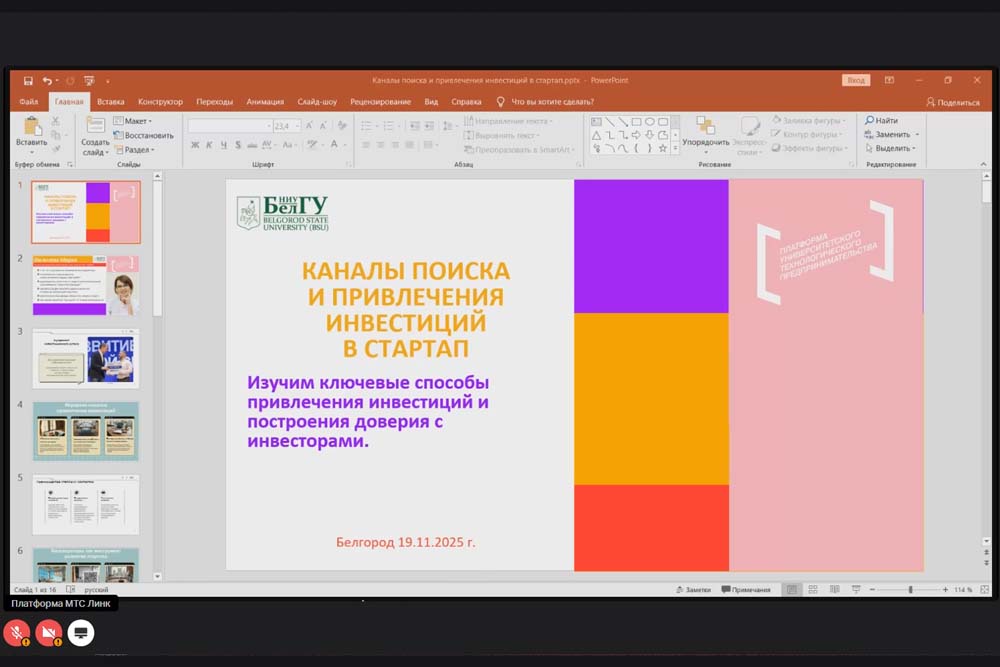Click the Create slide (Создать слайд) icon
The width and height of the screenshot is (1000, 667).
click(96, 126)
